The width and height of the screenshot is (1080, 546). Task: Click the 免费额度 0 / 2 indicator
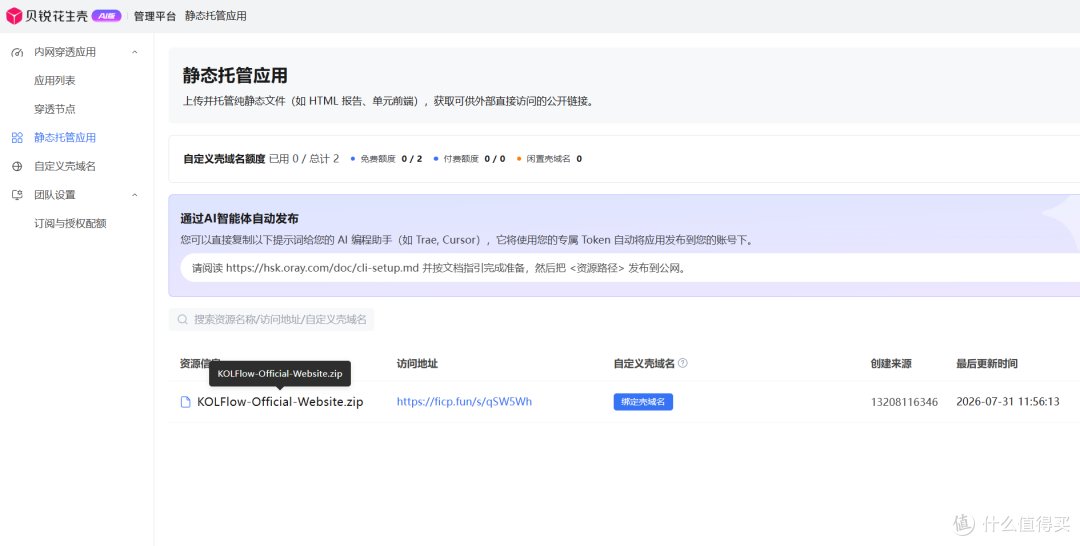(386, 159)
